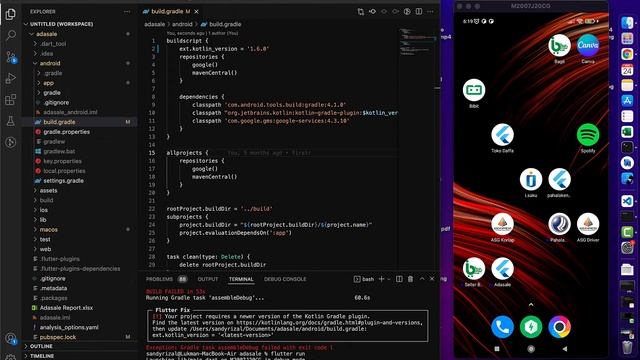Open Calendar from the macOS dock
This screenshot has height=360, width=640.
coord(627,69)
